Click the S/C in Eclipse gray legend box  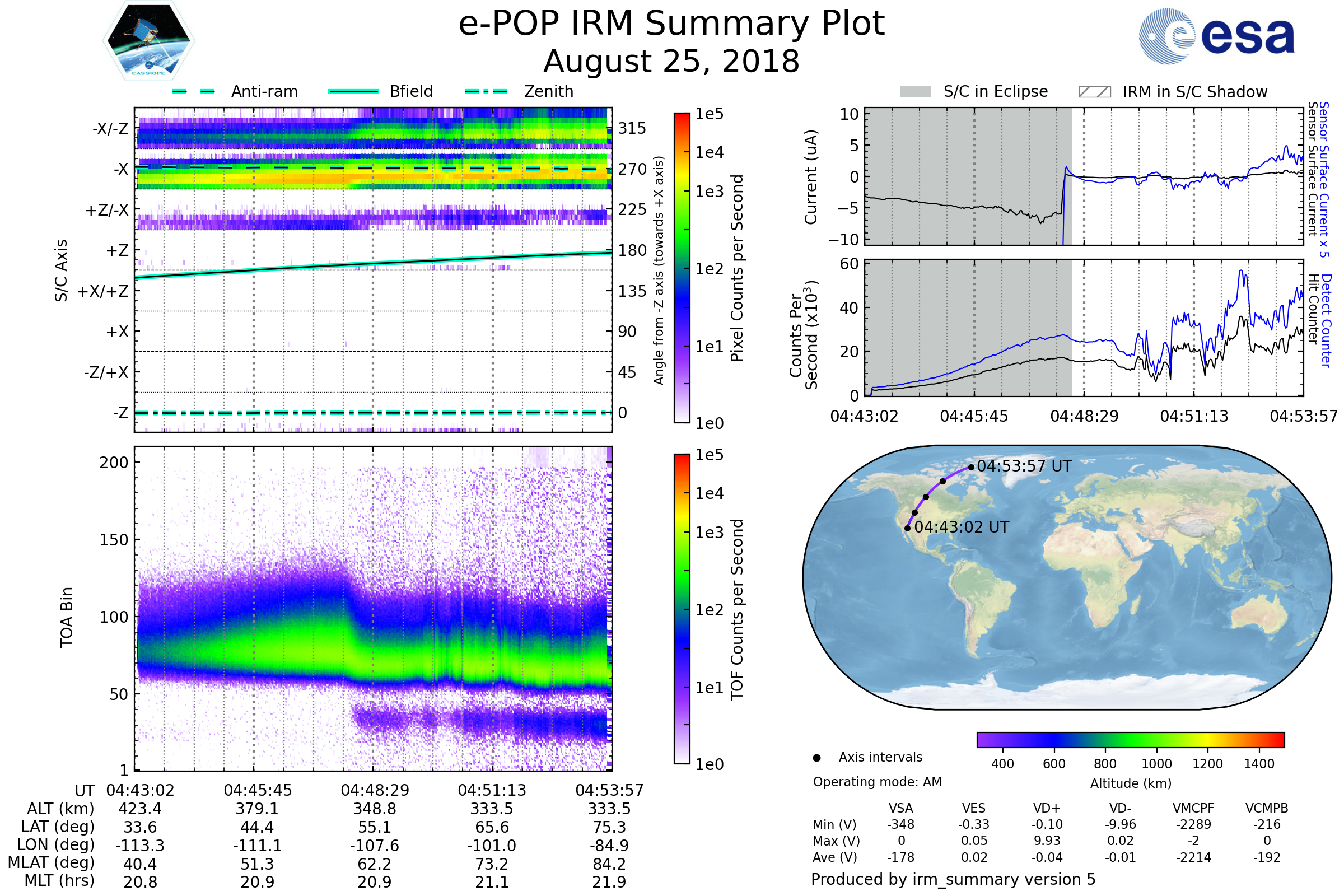coord(915,92)
